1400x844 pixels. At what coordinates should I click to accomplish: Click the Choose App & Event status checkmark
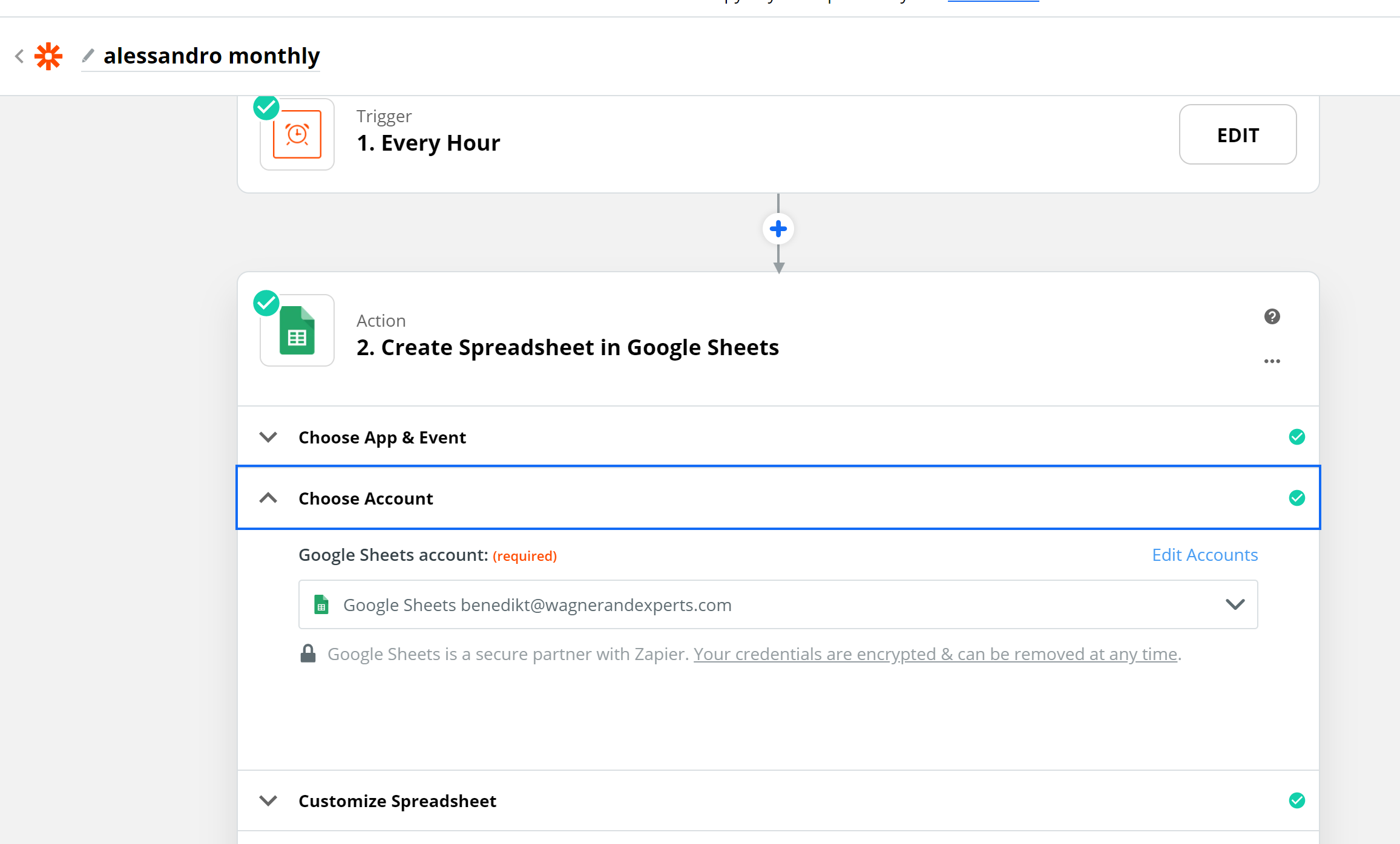[x=1297, y=437]
